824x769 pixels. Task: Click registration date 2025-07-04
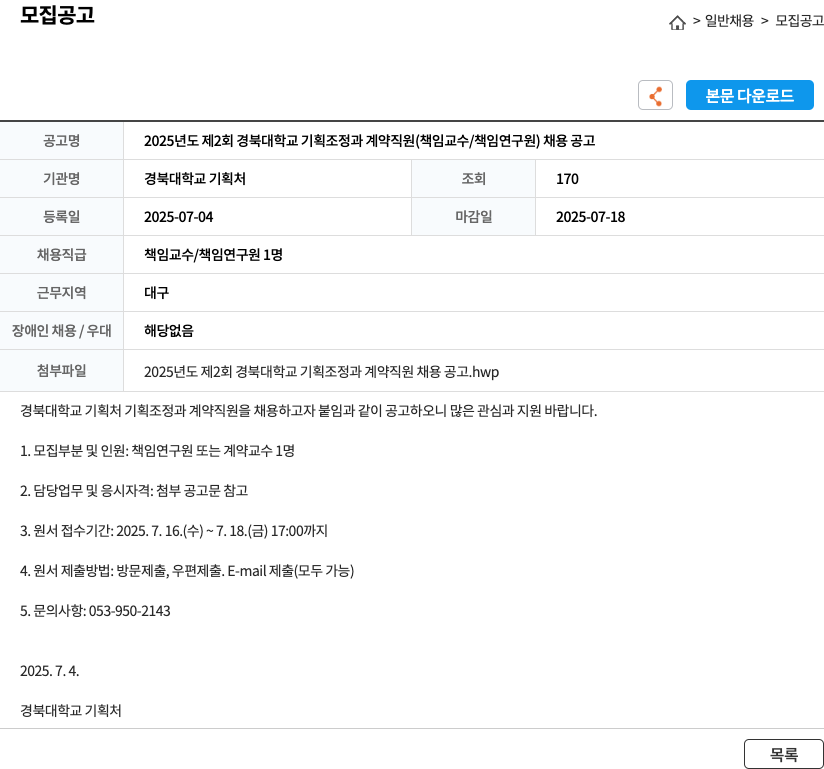(x=179, y=217)
